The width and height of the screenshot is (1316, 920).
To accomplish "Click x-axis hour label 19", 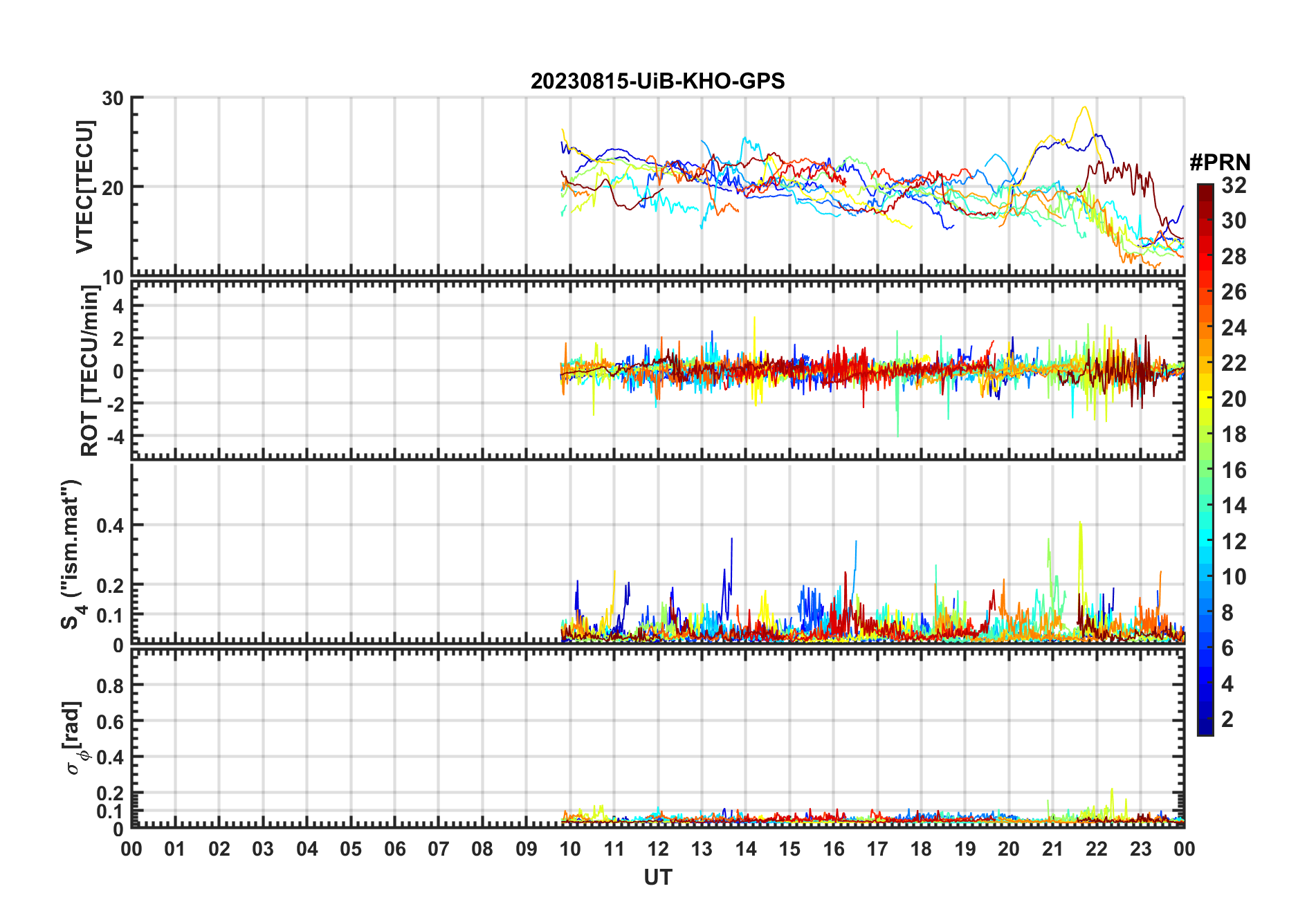I will (x=965, y=849).
